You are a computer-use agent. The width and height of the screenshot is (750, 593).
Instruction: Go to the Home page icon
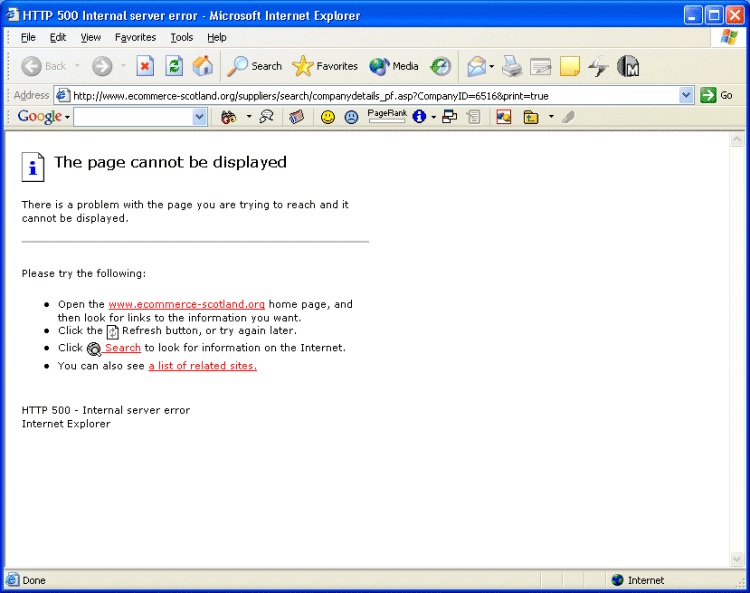tap(203, 66)
